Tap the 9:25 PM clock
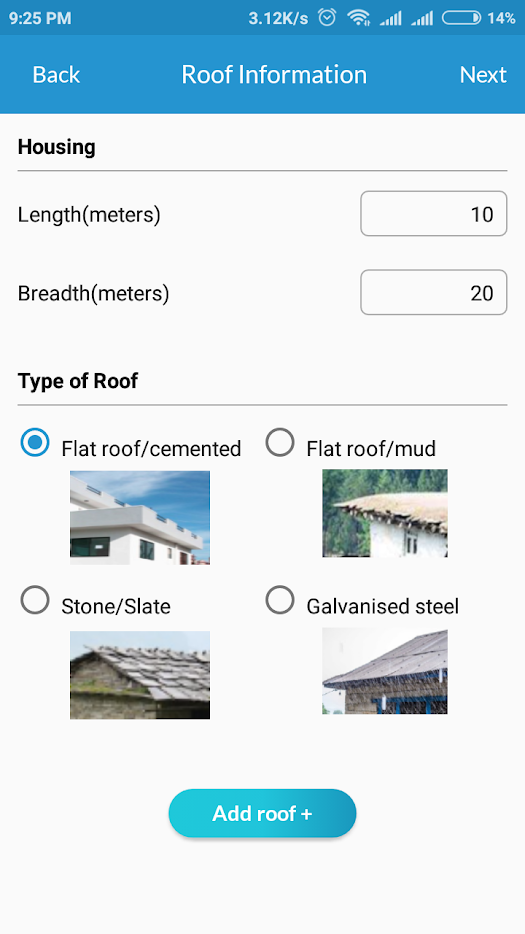 pyautogui.click(x=40, y=18)
